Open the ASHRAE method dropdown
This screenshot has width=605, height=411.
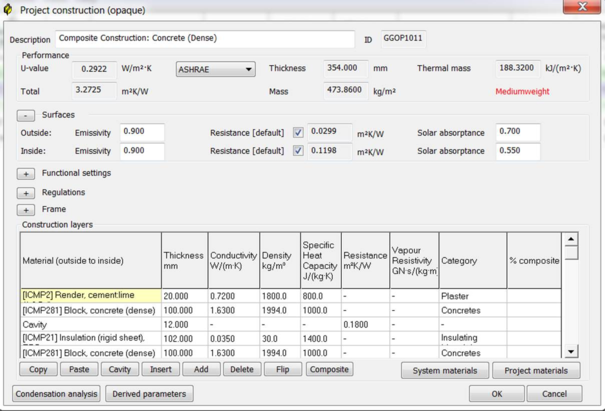(215, 70)
